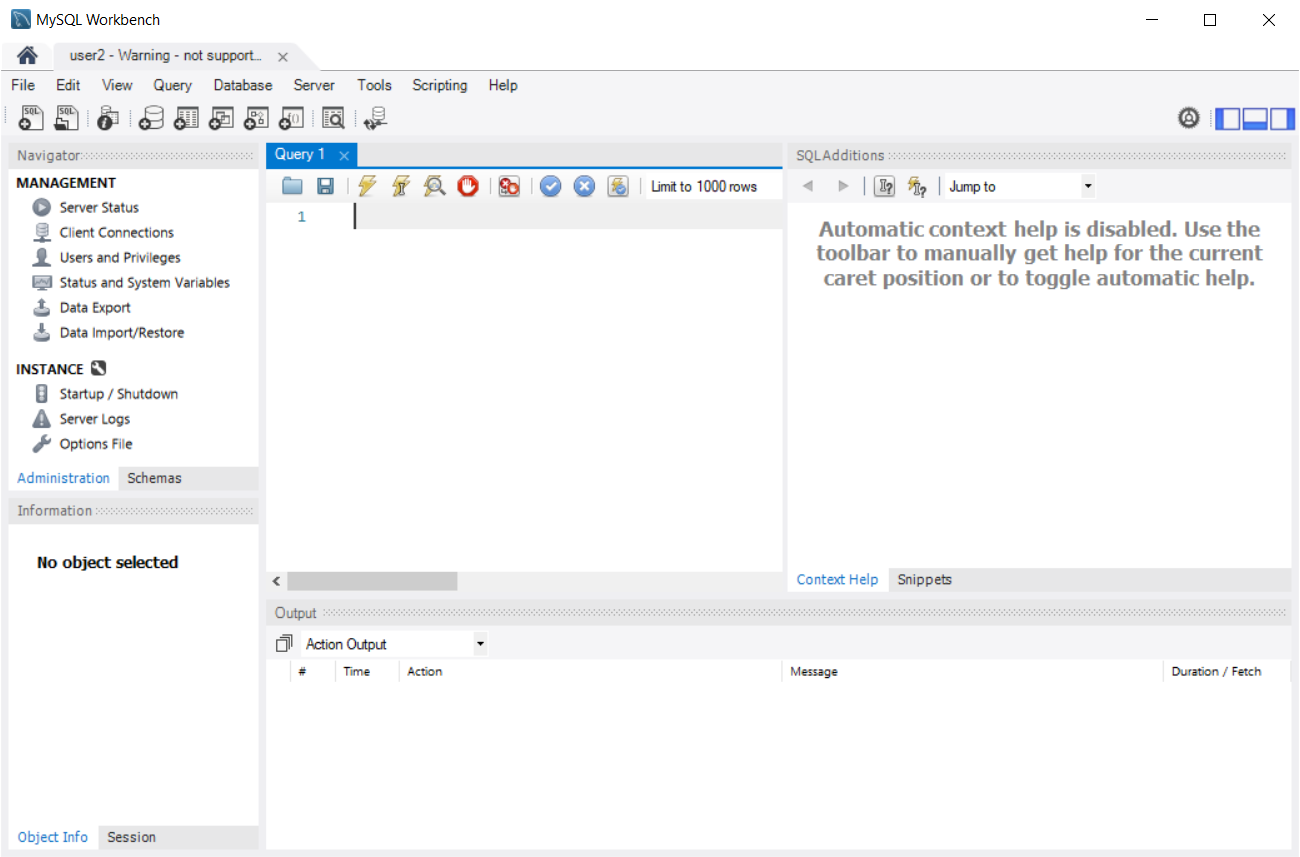1300x857 pixels.
Task: Switch to Schemas tab in Navigator
Action: tap(154, 478)
